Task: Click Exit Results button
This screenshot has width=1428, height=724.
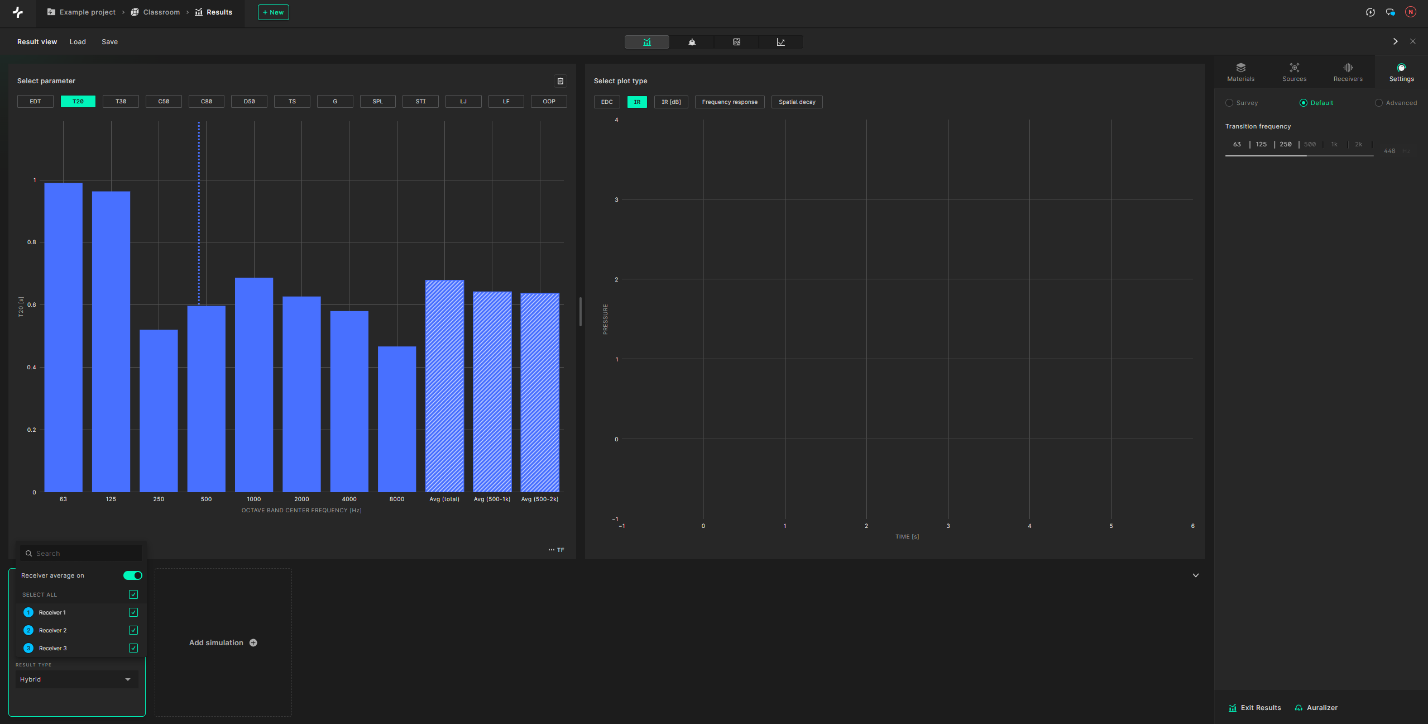Action: point(1254,708)
